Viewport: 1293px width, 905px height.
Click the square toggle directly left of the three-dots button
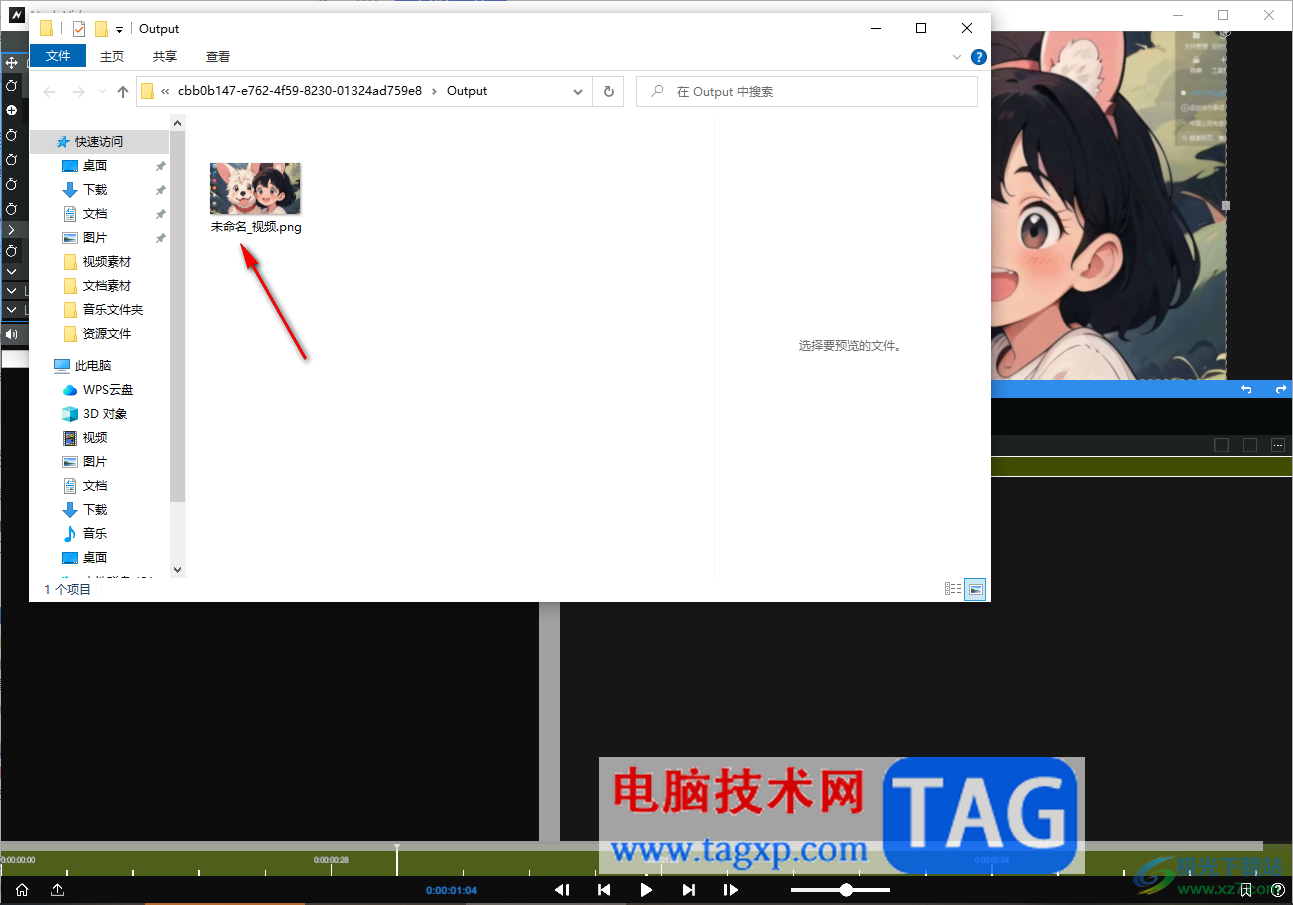pos(1249,445)
